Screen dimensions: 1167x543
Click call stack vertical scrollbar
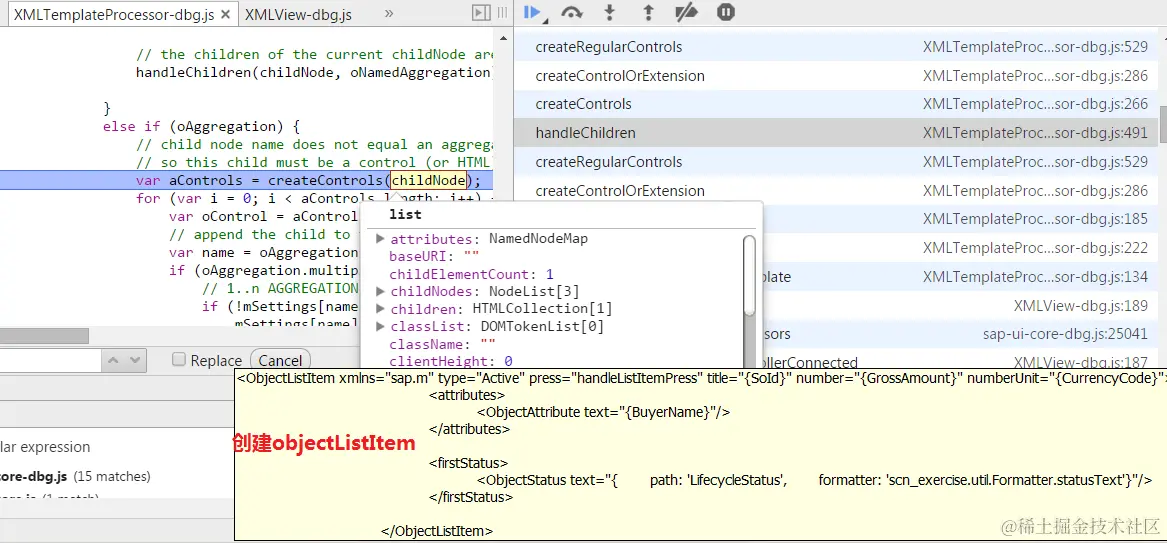(1163, 123)
